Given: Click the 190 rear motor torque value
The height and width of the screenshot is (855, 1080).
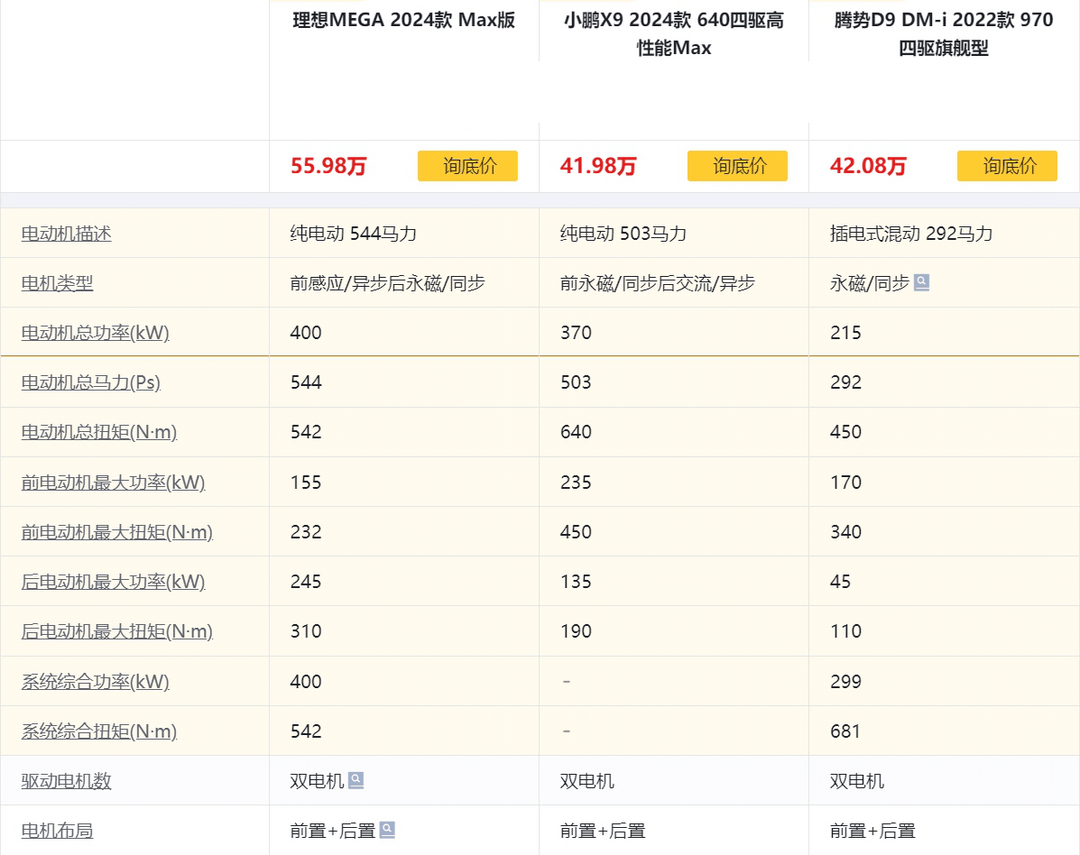Looking at the screenshot, I should click(576, 631).
